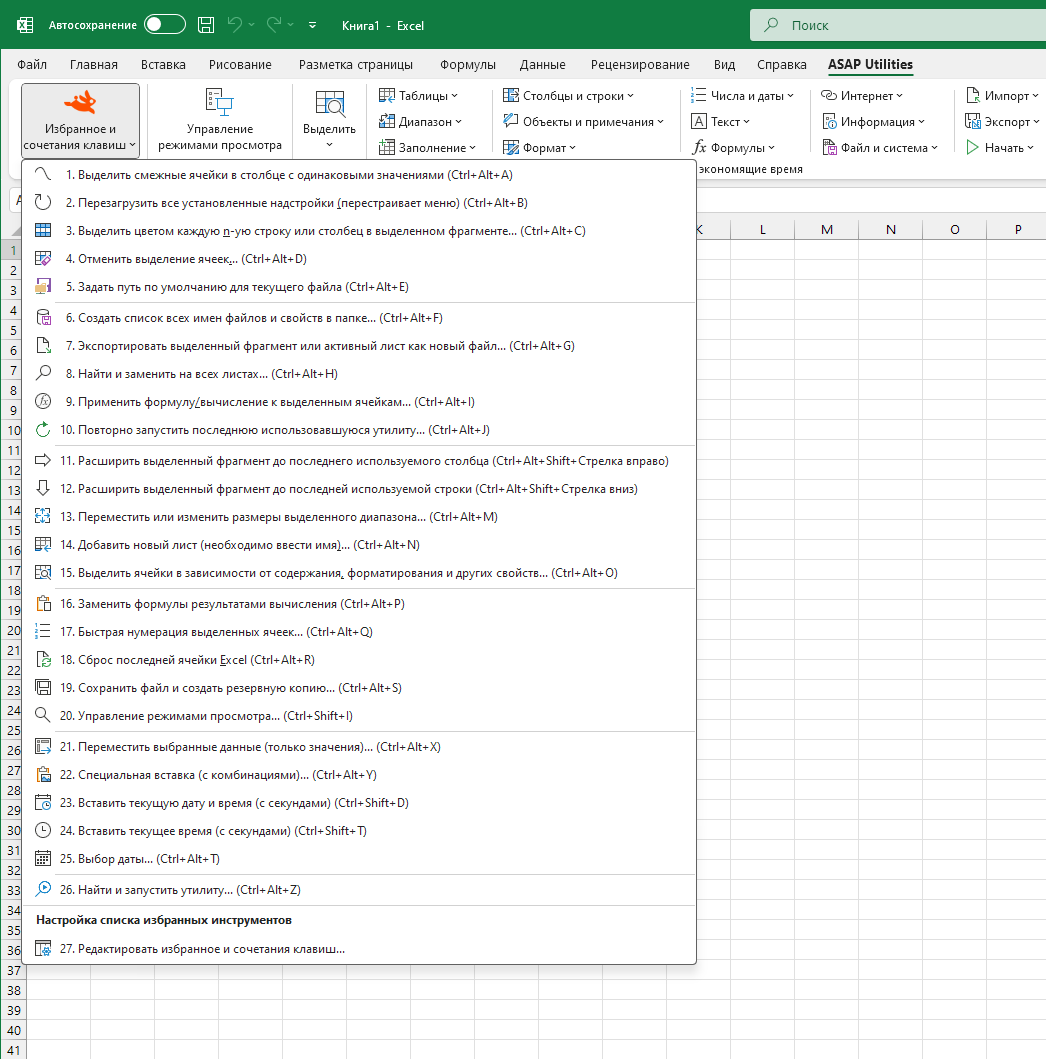The height and width of the screenshot is (1059, 1046).
Task: Expand the Числа и даты dropdown
Action: [x=742, y=96]
